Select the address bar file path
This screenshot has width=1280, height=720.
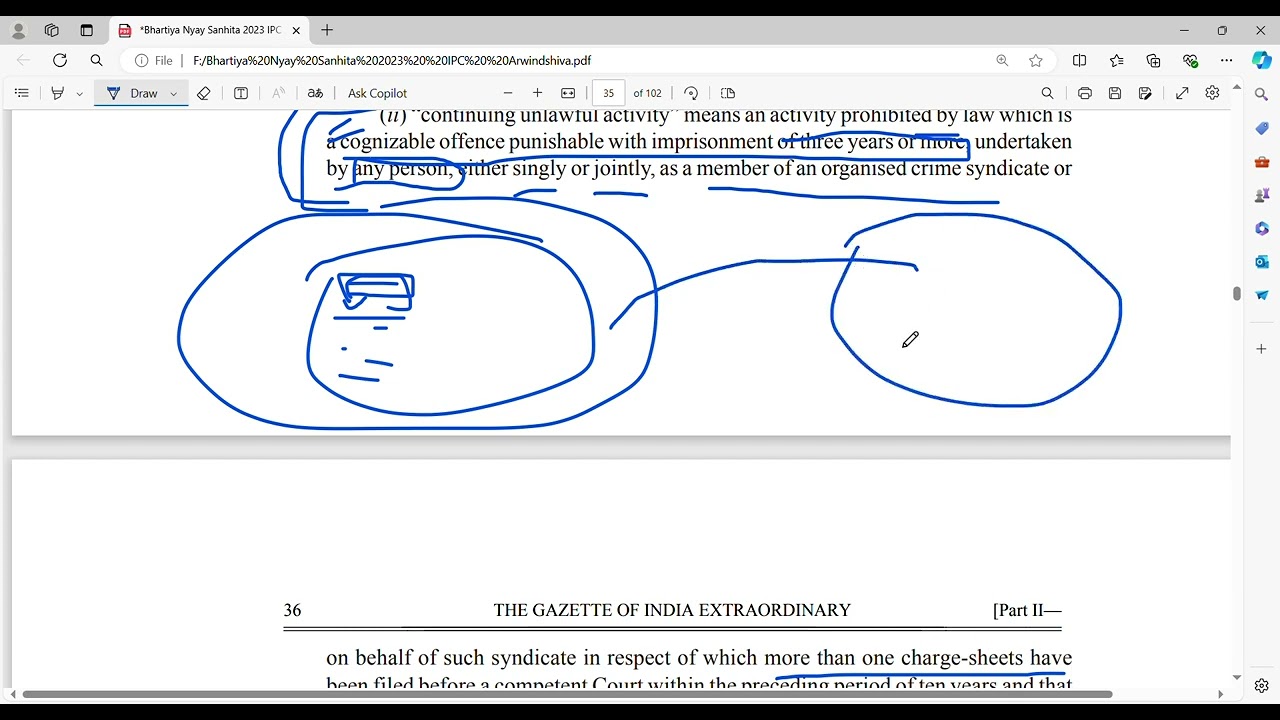coord(392,61)
